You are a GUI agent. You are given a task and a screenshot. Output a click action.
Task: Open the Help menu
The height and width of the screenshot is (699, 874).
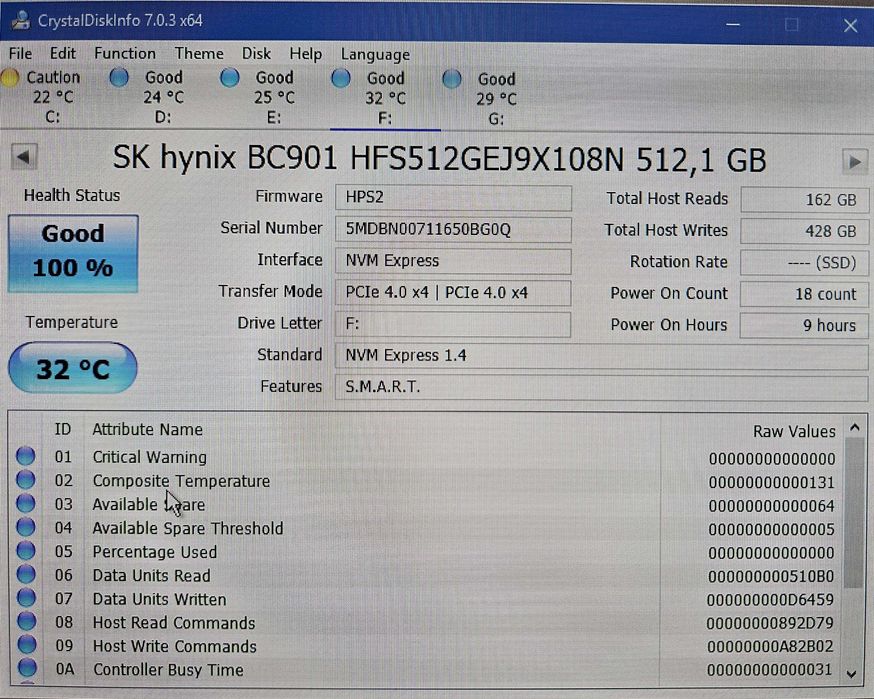(x=305, y=54)
